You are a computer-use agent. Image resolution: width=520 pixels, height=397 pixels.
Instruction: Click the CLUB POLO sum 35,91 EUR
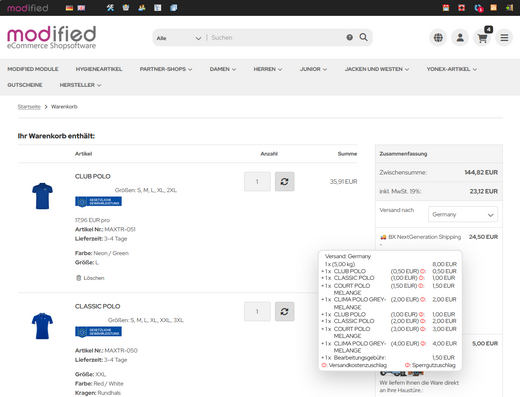click(343, 182)
